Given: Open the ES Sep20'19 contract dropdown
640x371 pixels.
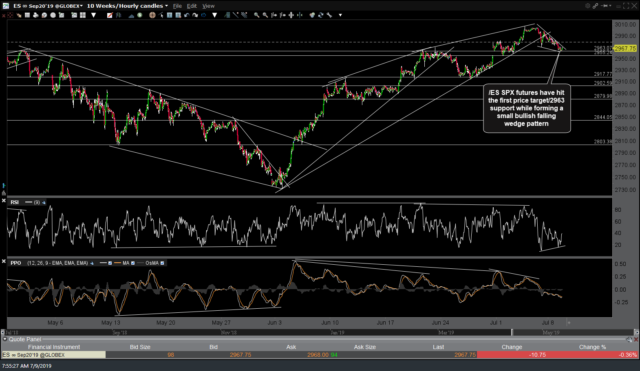Looking at the screenshot, I should click(x=82, y=6).
